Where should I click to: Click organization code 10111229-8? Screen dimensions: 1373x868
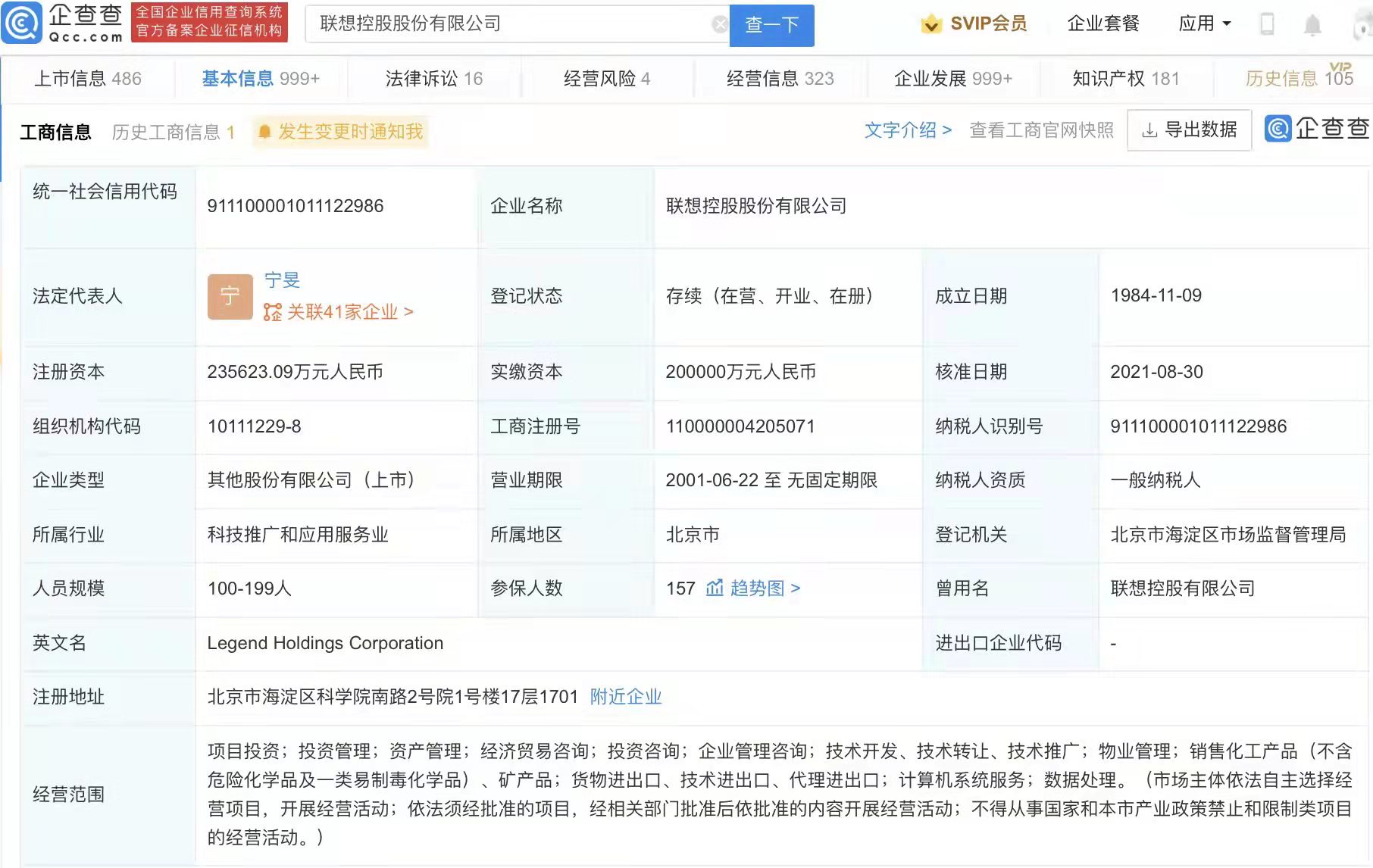pyautogui.click(x=255, y=426)
